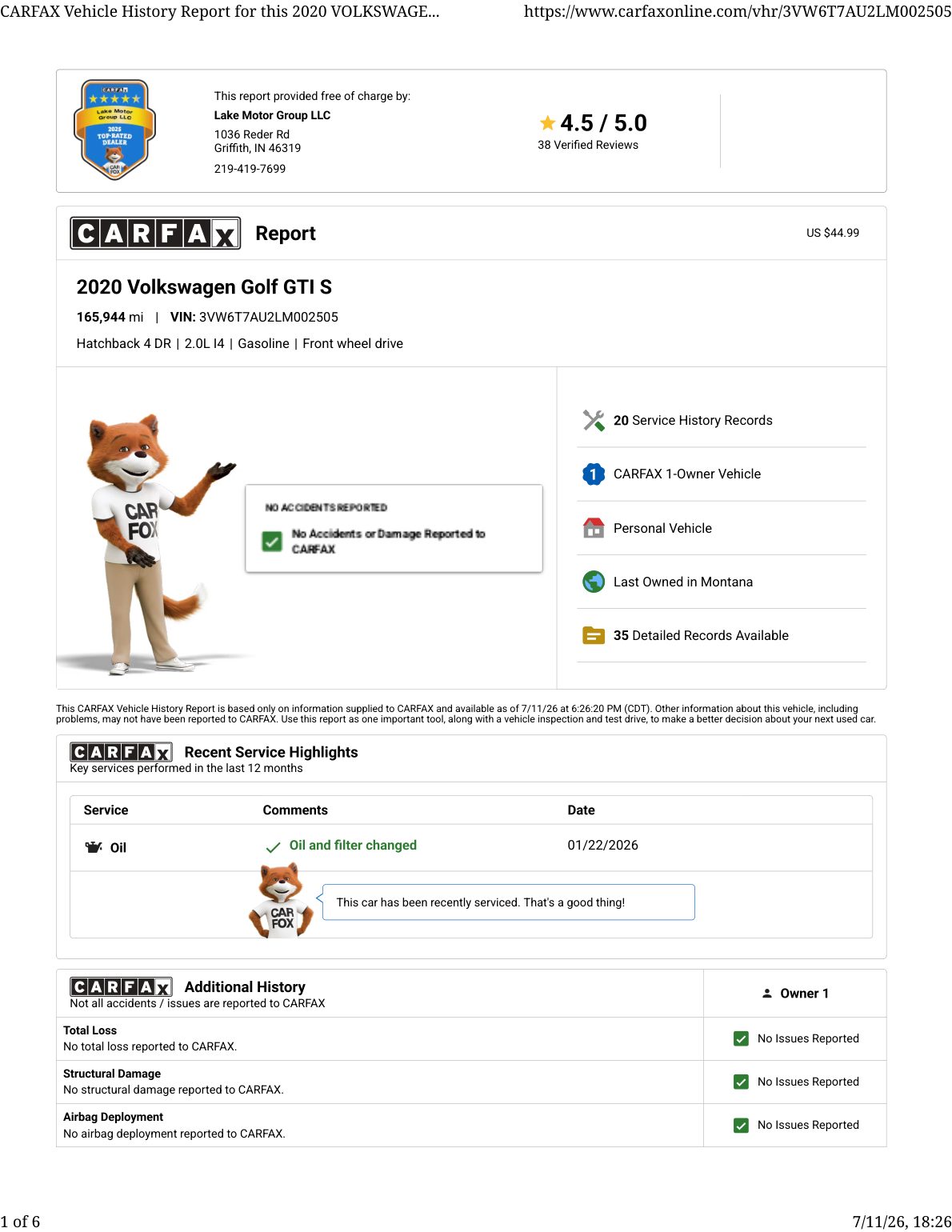Click the person icon beside Owner 1

tap(767, 994)
